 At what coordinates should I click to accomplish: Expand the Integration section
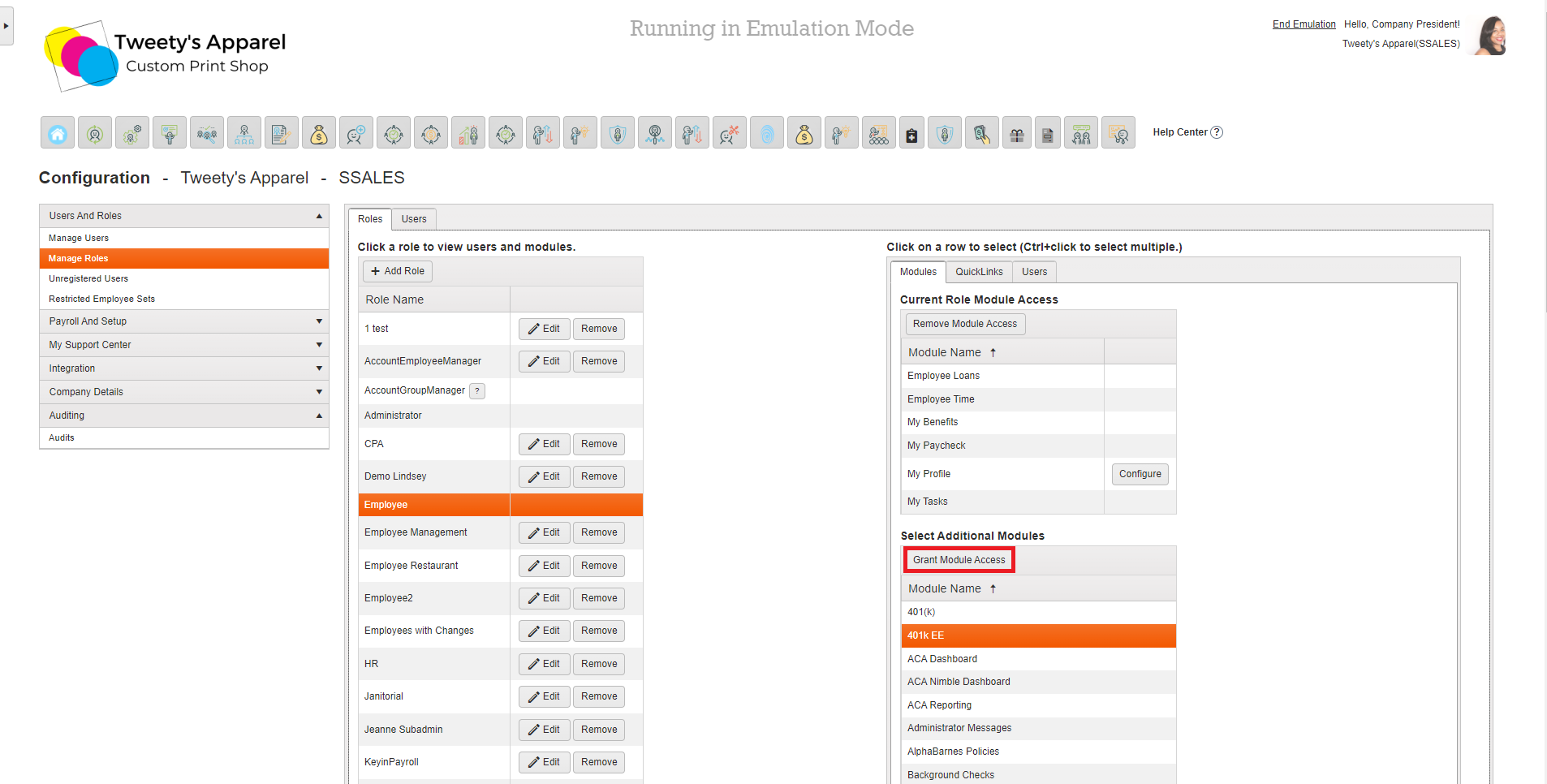319,368
